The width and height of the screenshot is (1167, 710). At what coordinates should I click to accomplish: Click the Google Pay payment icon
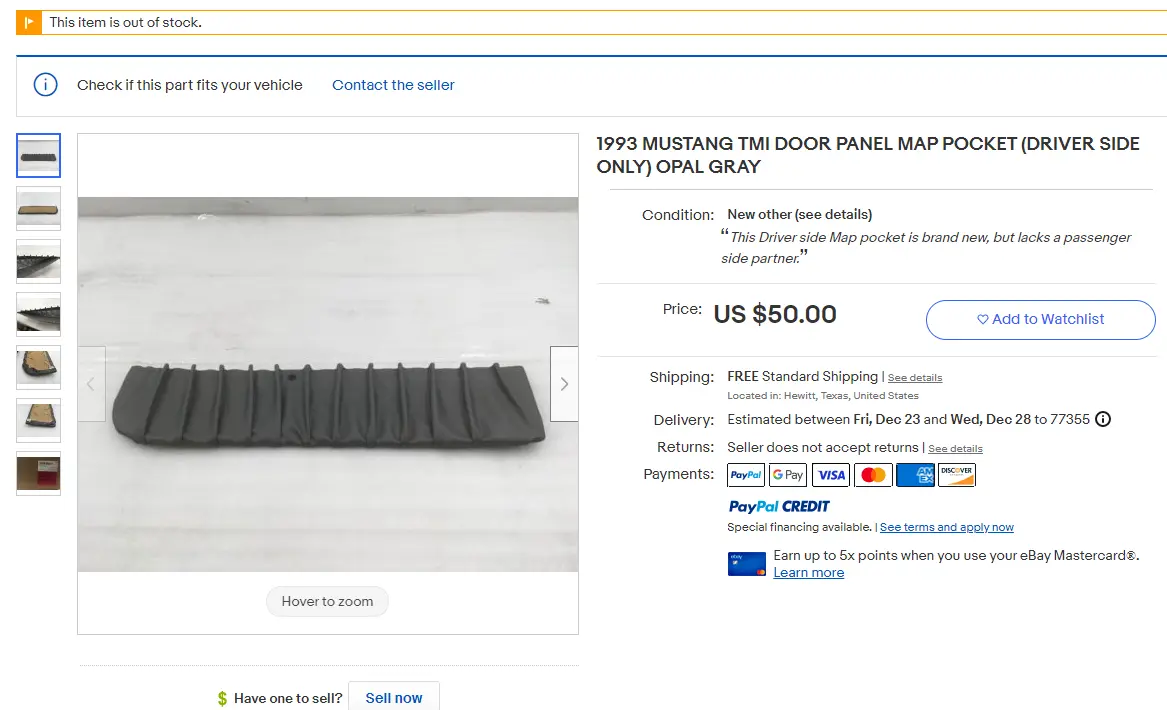788,475
